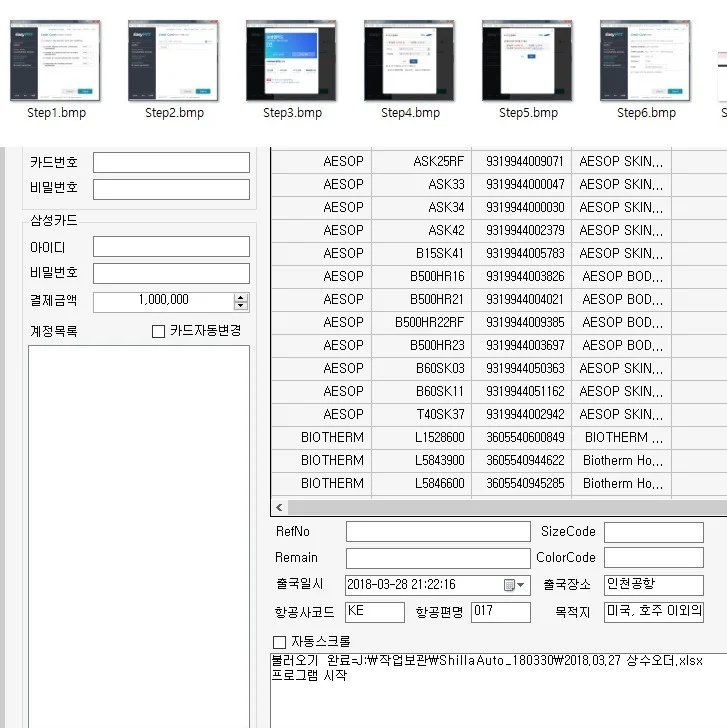Click the 카드번호 input field
Viewport: 727px width, 728px height.
171,162
